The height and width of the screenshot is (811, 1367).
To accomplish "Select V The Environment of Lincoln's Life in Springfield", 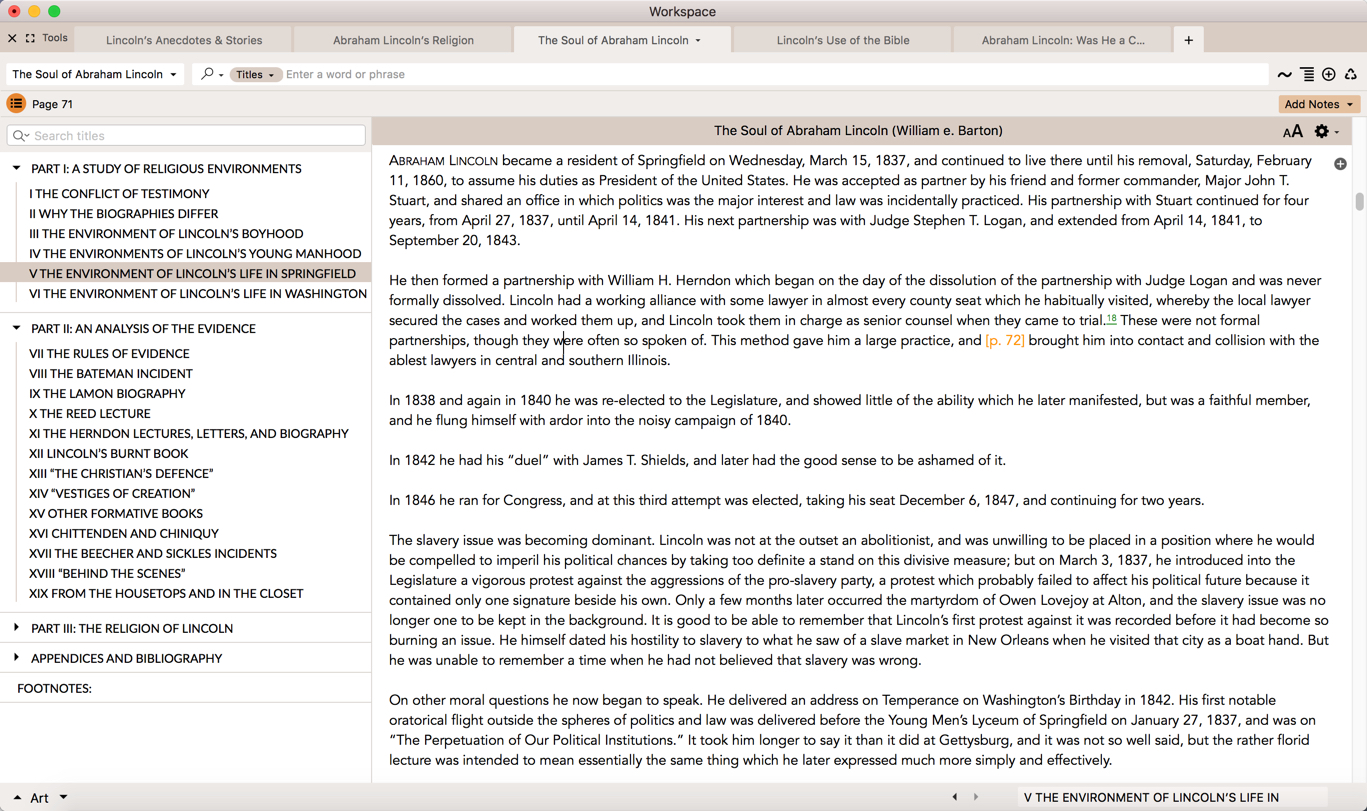I will (192, 273).
